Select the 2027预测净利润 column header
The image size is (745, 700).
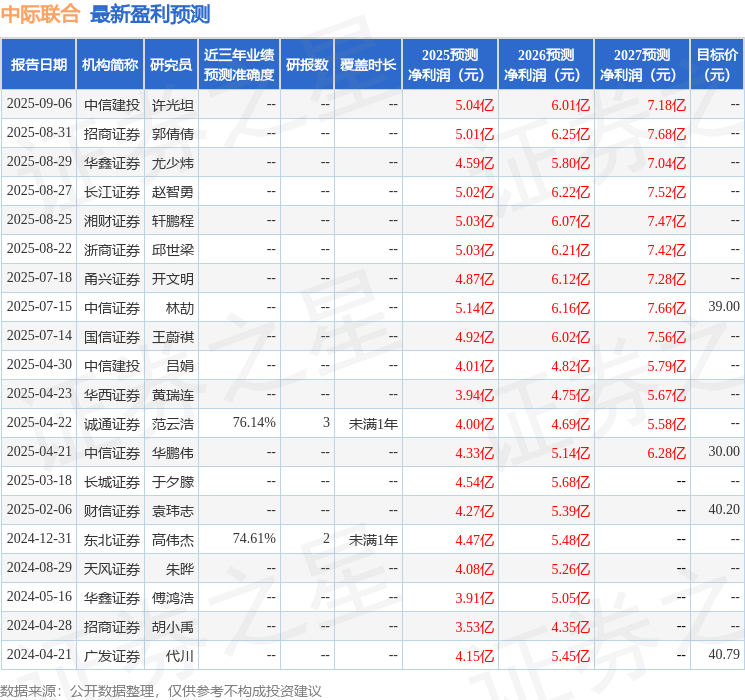[x=642, y=65]
